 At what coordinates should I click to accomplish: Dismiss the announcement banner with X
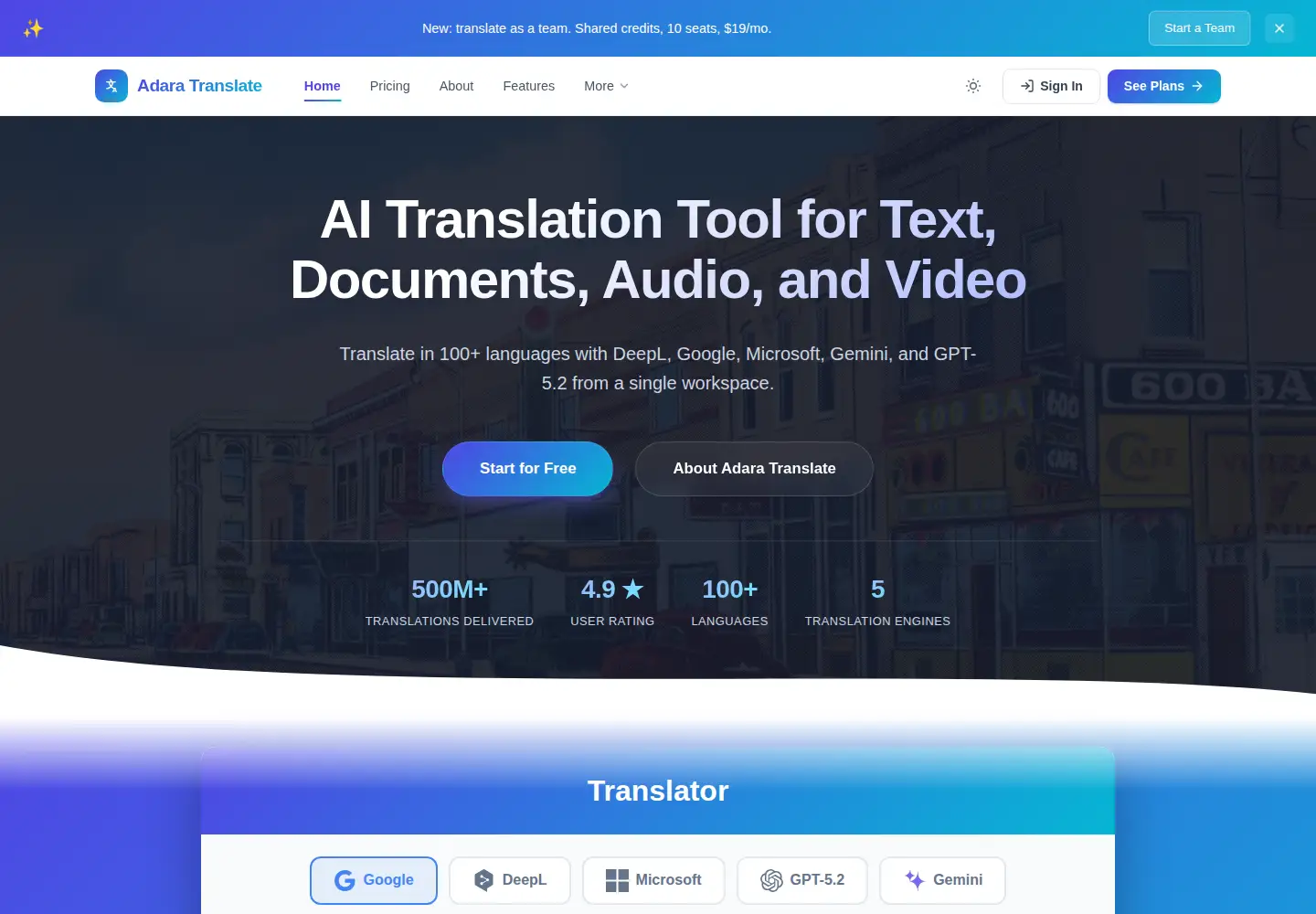click(1279, 28)
